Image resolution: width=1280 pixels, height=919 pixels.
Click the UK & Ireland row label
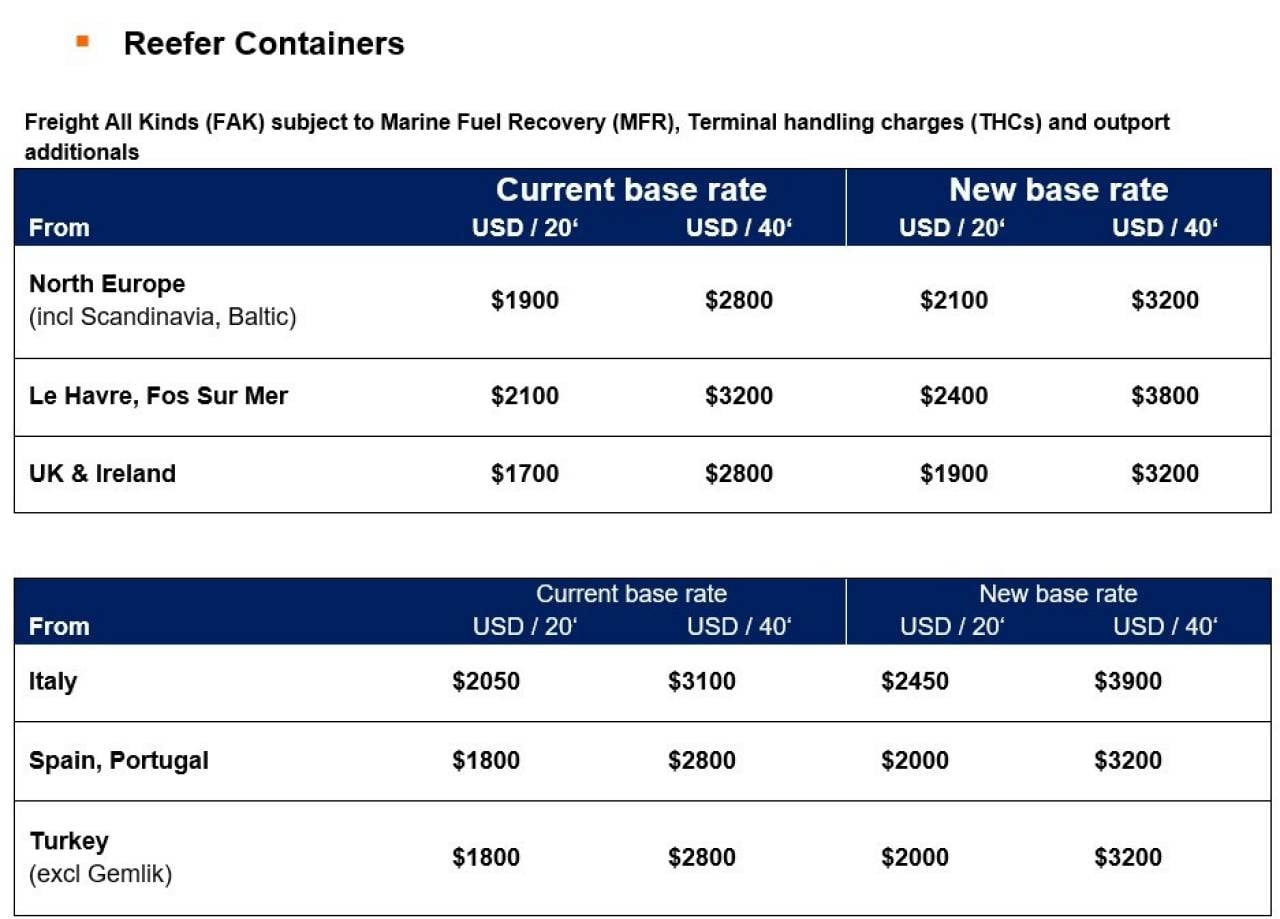tap(102, 473)
